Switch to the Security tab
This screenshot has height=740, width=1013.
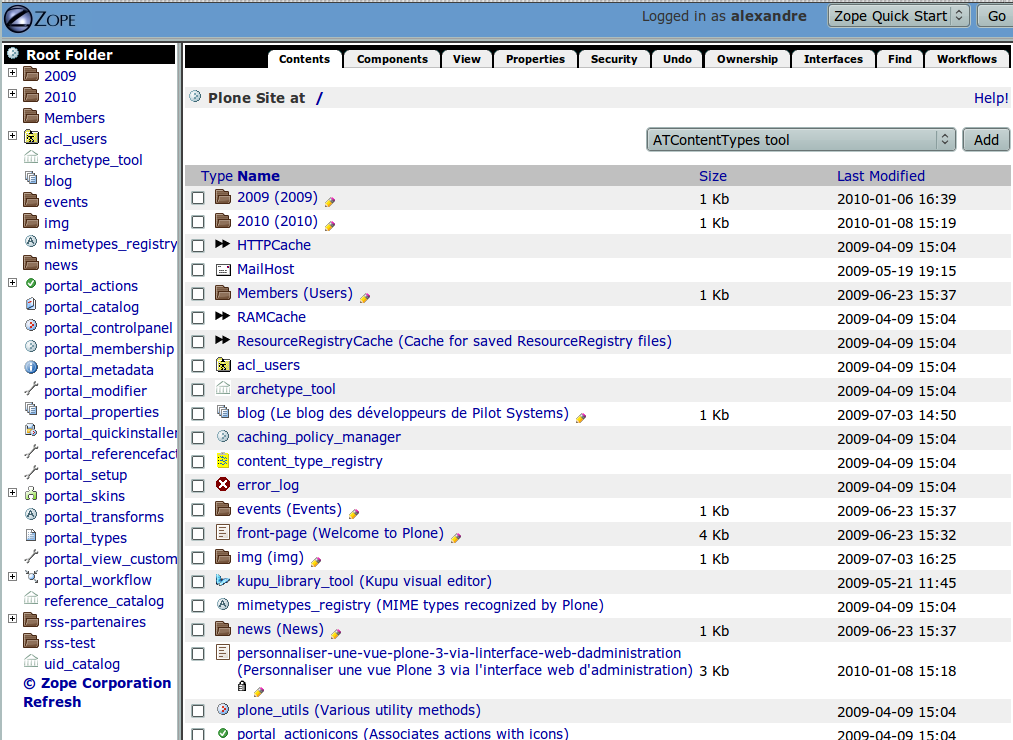[x=614, y=59]
